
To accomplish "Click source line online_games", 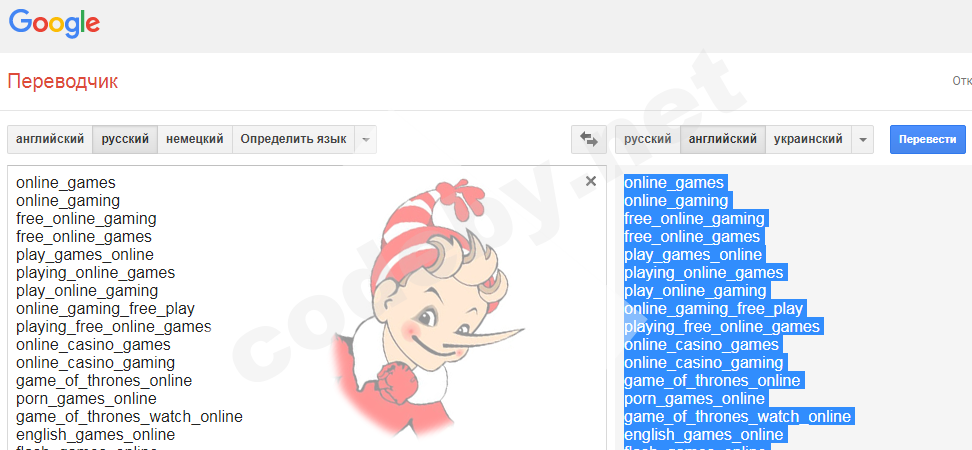I will pos(66,183).
